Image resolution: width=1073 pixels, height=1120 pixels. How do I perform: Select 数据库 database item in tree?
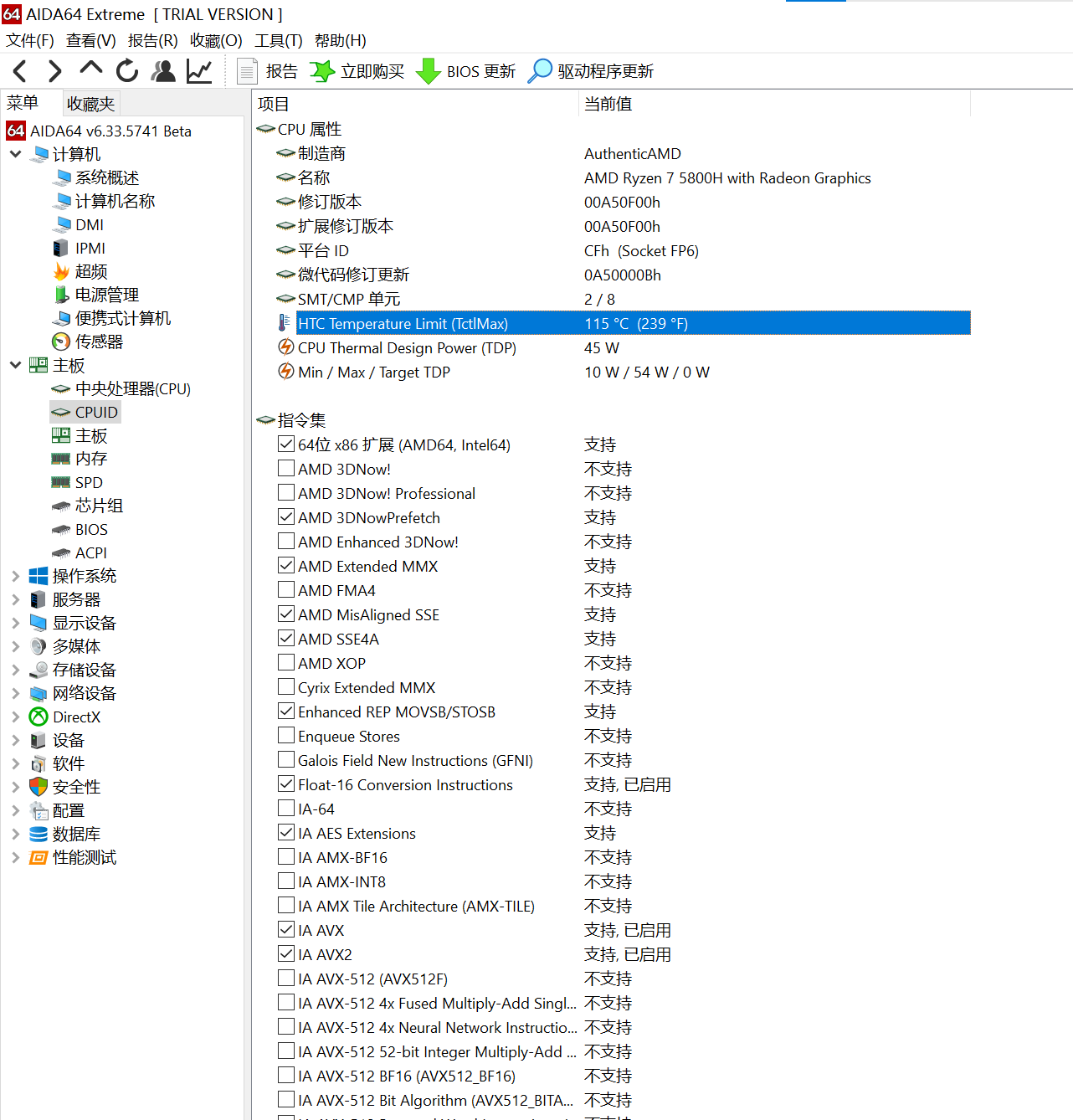pyautogui.click(x=64, y=834)
